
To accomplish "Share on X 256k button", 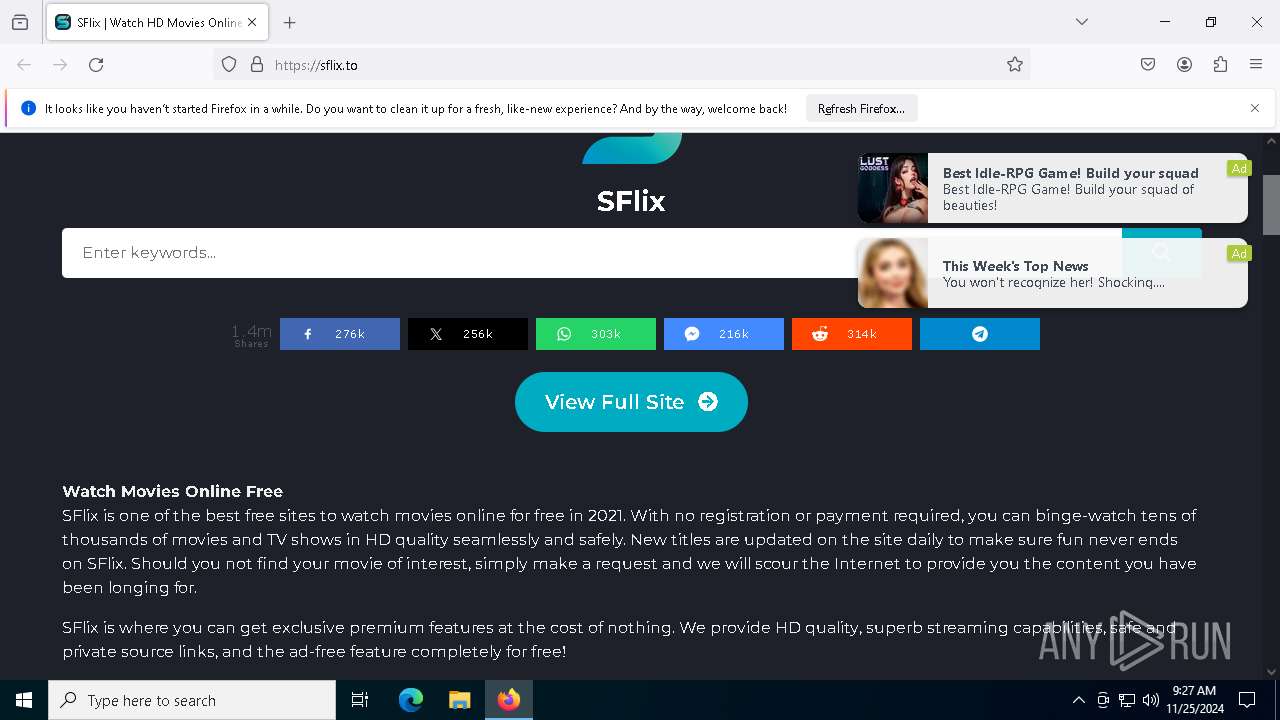I will click(x=468, y=334).
